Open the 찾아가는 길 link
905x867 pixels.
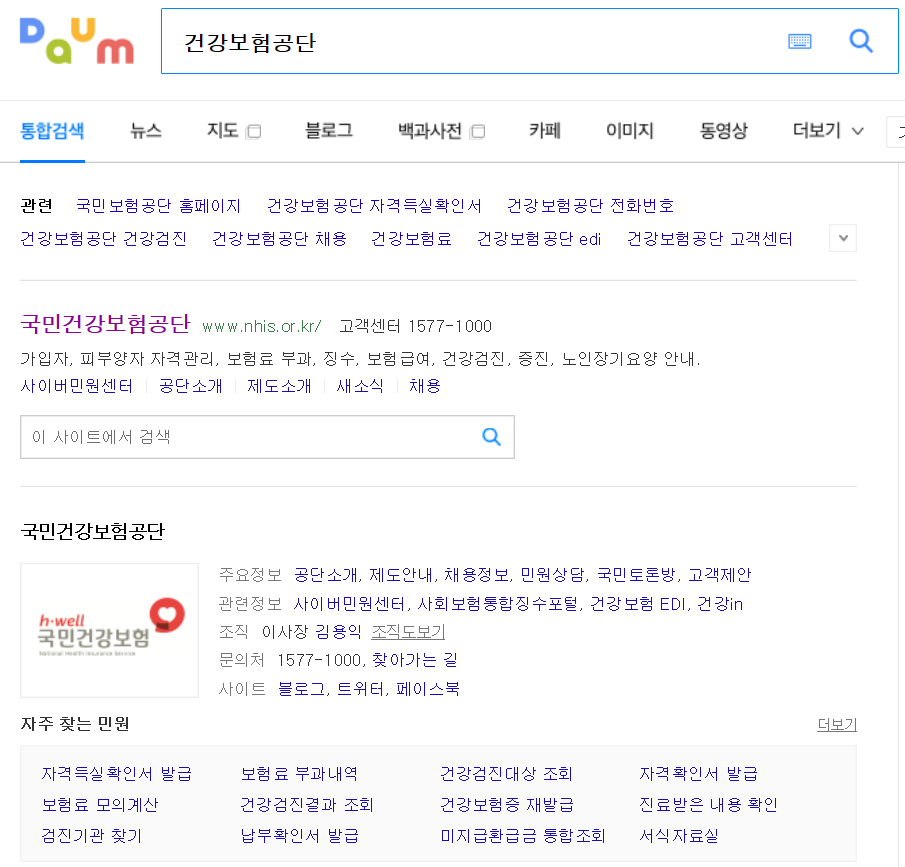tap(415, 660)
